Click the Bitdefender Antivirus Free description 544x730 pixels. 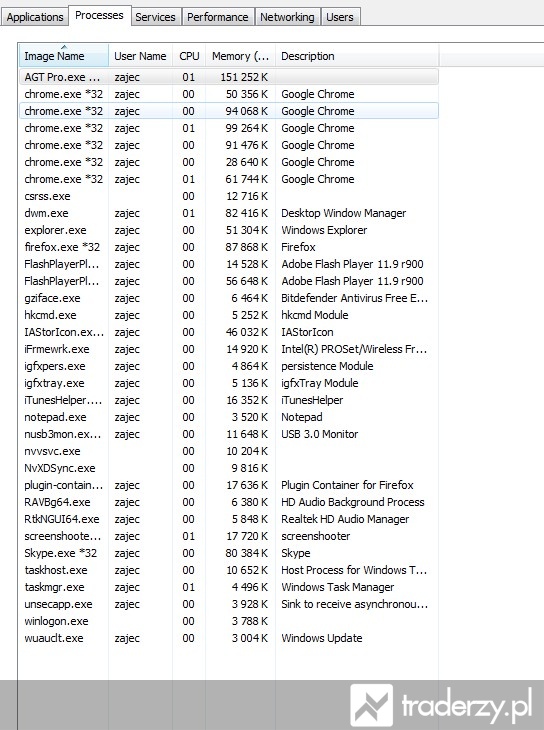point(354,298)
